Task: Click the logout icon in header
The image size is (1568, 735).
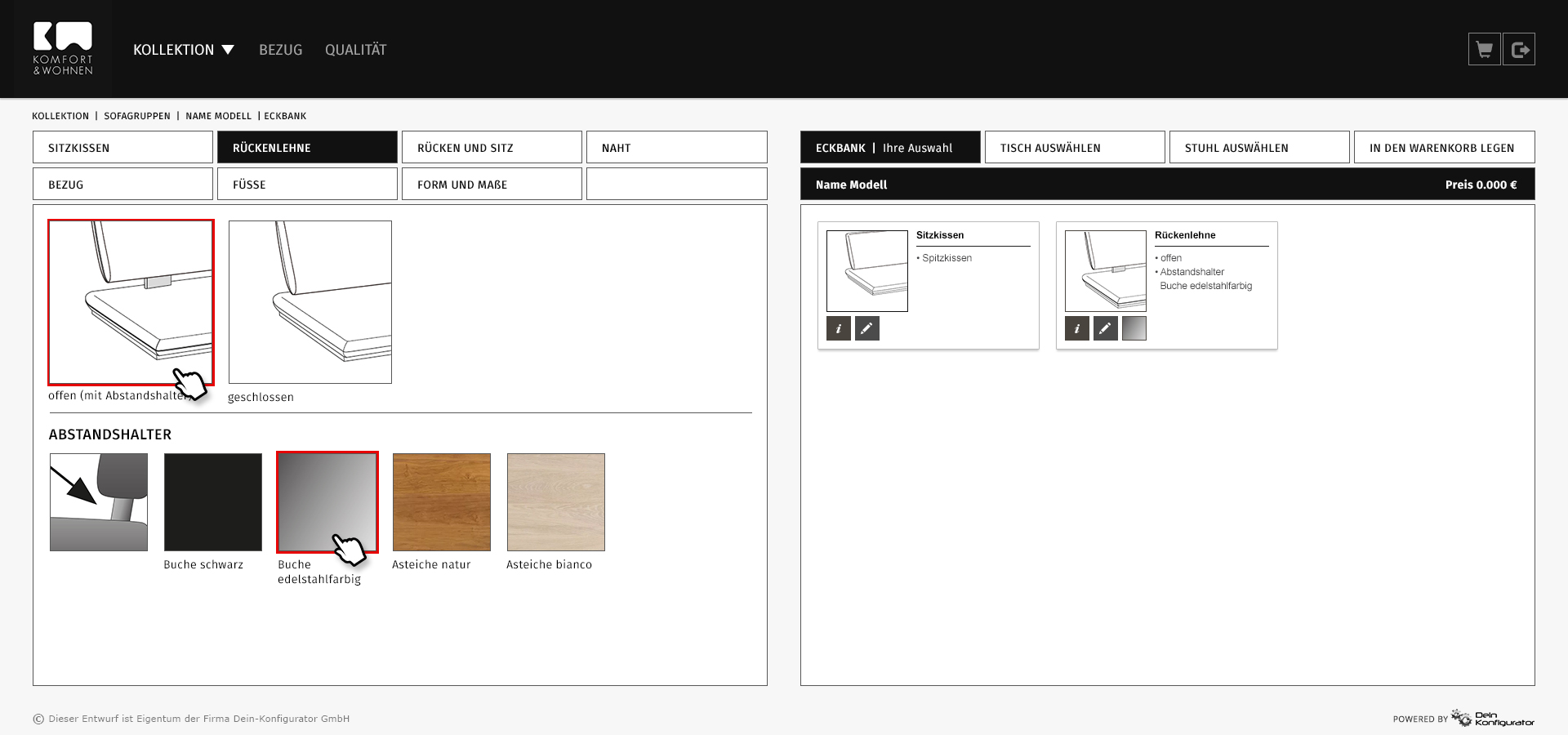Action: 1519,49
